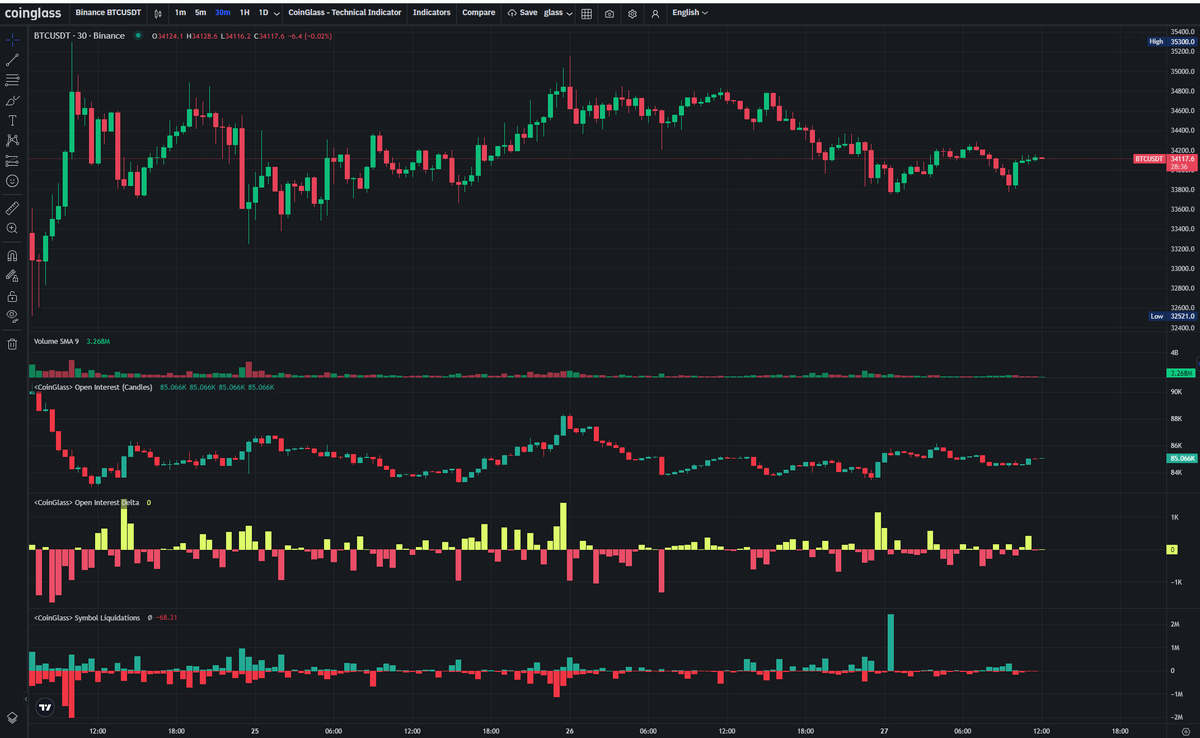This screenshot has width=1200, height=738.
Task: Open the Fibonacci retracement tools
Action: click(x=12, y=80)
